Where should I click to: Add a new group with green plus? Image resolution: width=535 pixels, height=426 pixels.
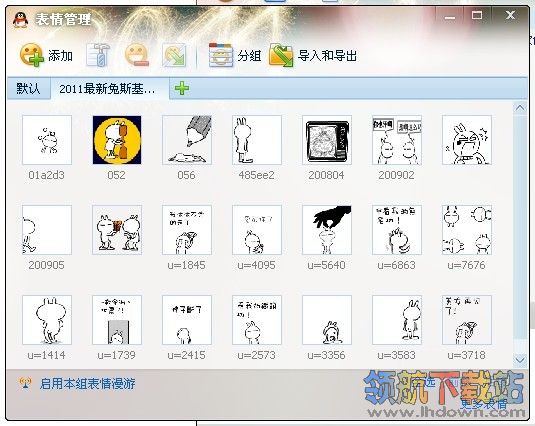(182, 88)
